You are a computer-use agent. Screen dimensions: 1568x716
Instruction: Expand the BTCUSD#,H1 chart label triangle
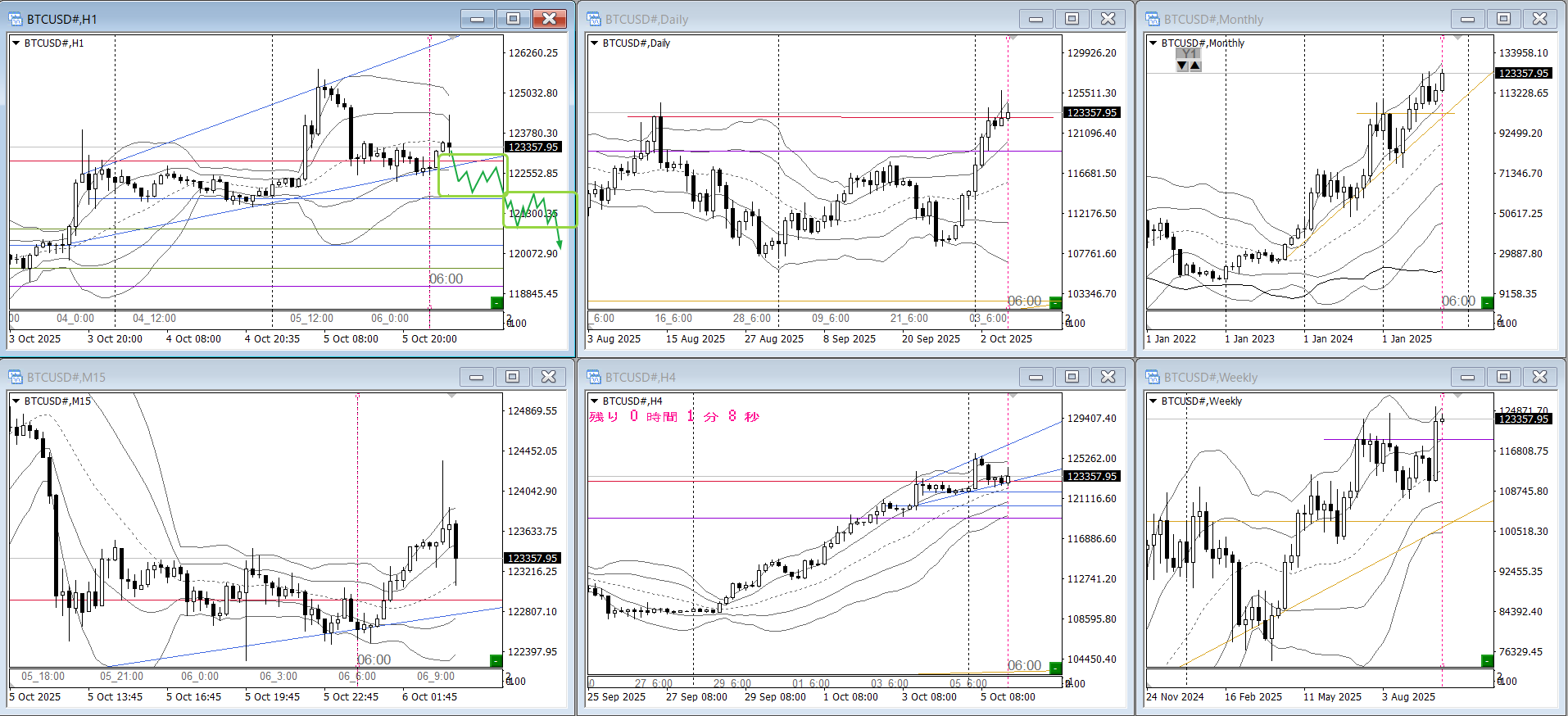16,43
